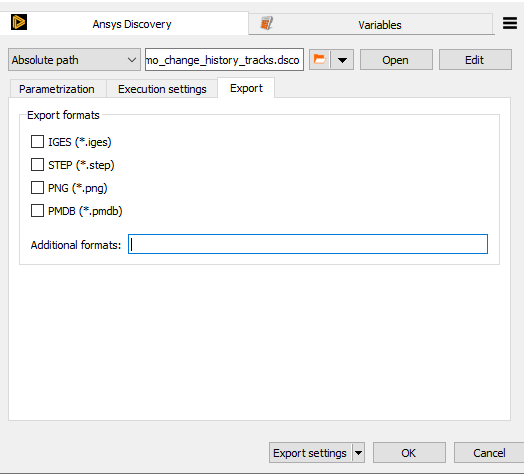
Task: Click the Ansys Discovery logo icon
Action: click(19, 22)
